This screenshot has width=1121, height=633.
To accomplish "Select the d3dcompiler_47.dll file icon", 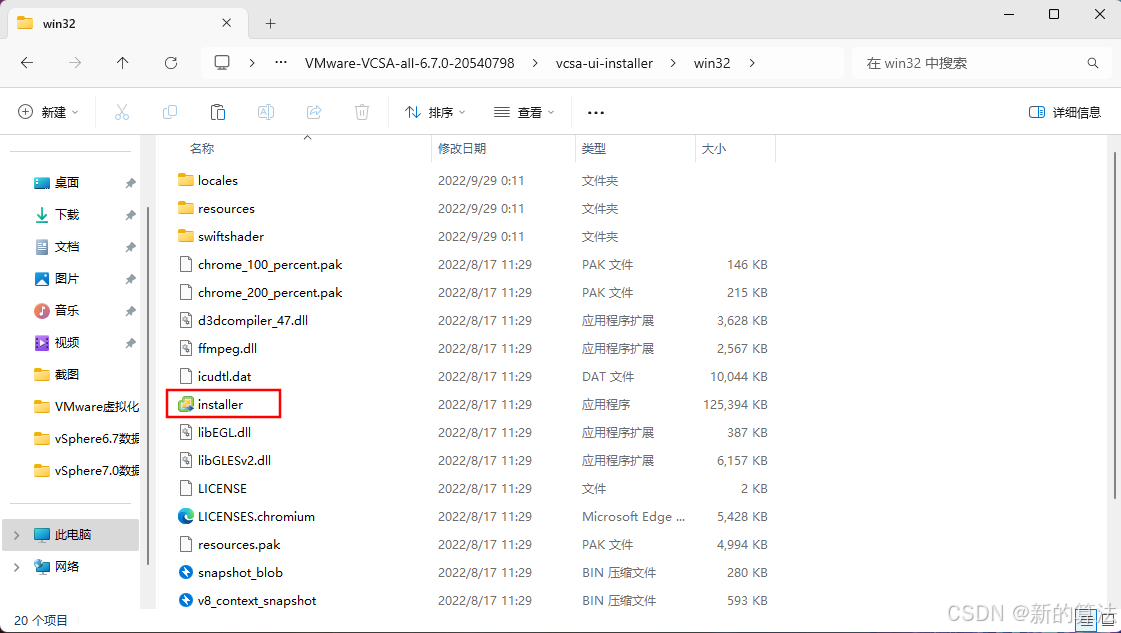I will click(186, 320).
